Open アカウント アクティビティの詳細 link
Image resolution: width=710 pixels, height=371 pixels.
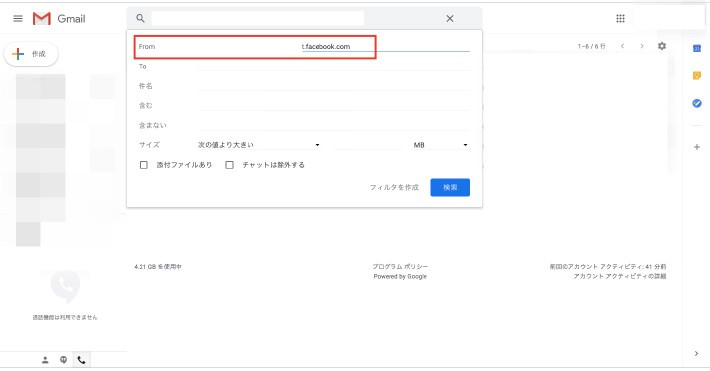pyautogui.click(x=619, y=276)
